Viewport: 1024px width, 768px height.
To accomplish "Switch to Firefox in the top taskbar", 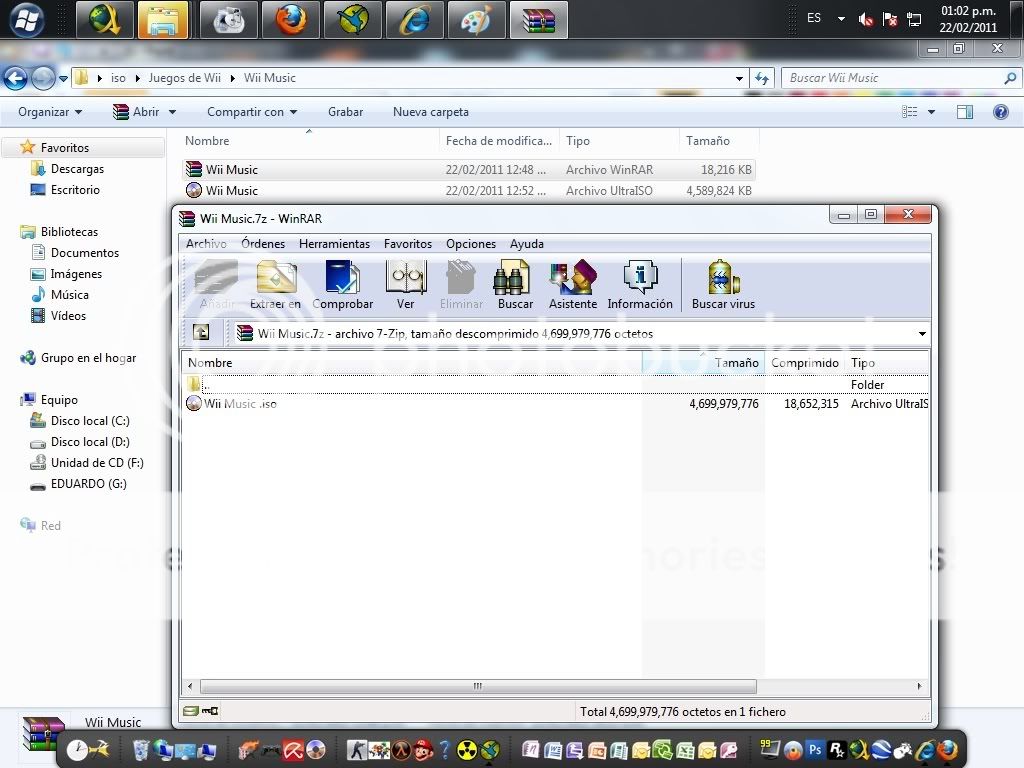I will click(x=291, y=20).
